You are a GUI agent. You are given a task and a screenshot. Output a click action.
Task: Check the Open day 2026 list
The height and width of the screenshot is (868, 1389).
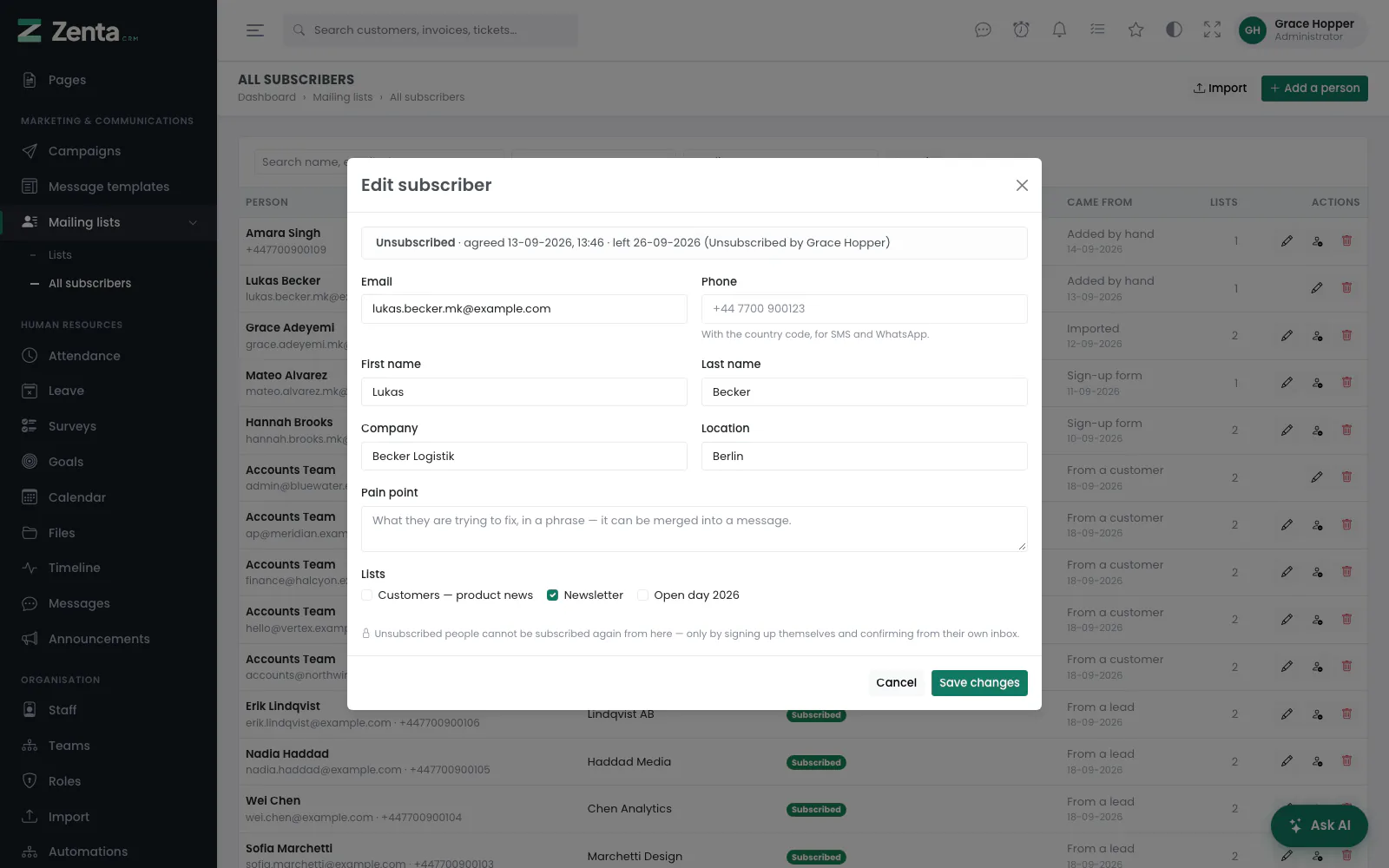[x=642, y=595]
